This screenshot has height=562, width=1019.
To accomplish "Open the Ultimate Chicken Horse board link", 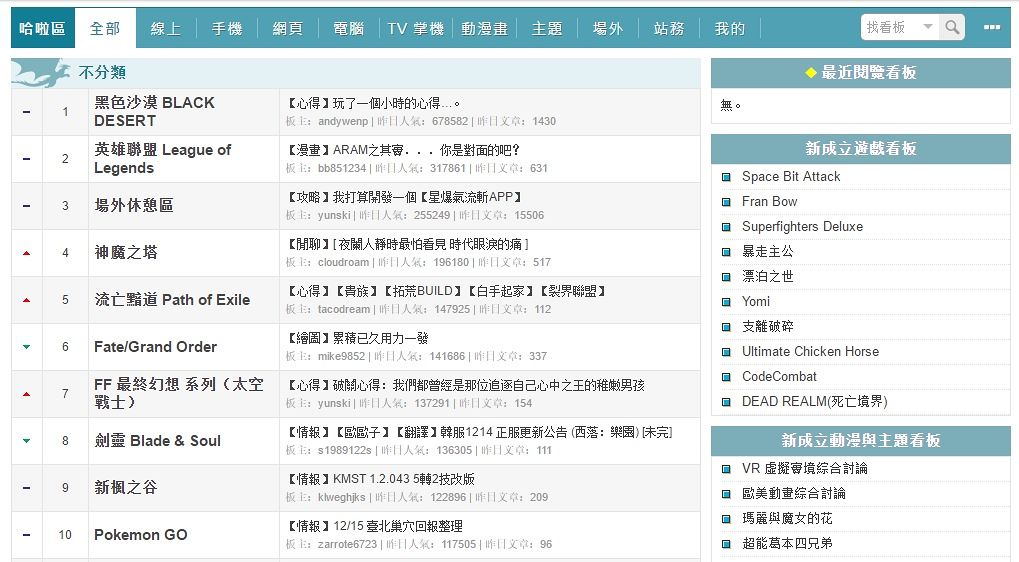I will click(x=810, y=352).
